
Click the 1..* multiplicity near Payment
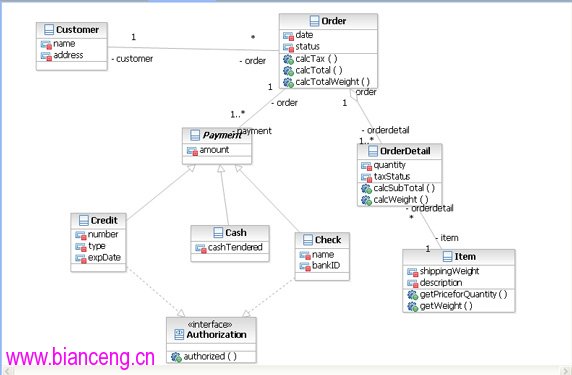(x=237, y=115)
